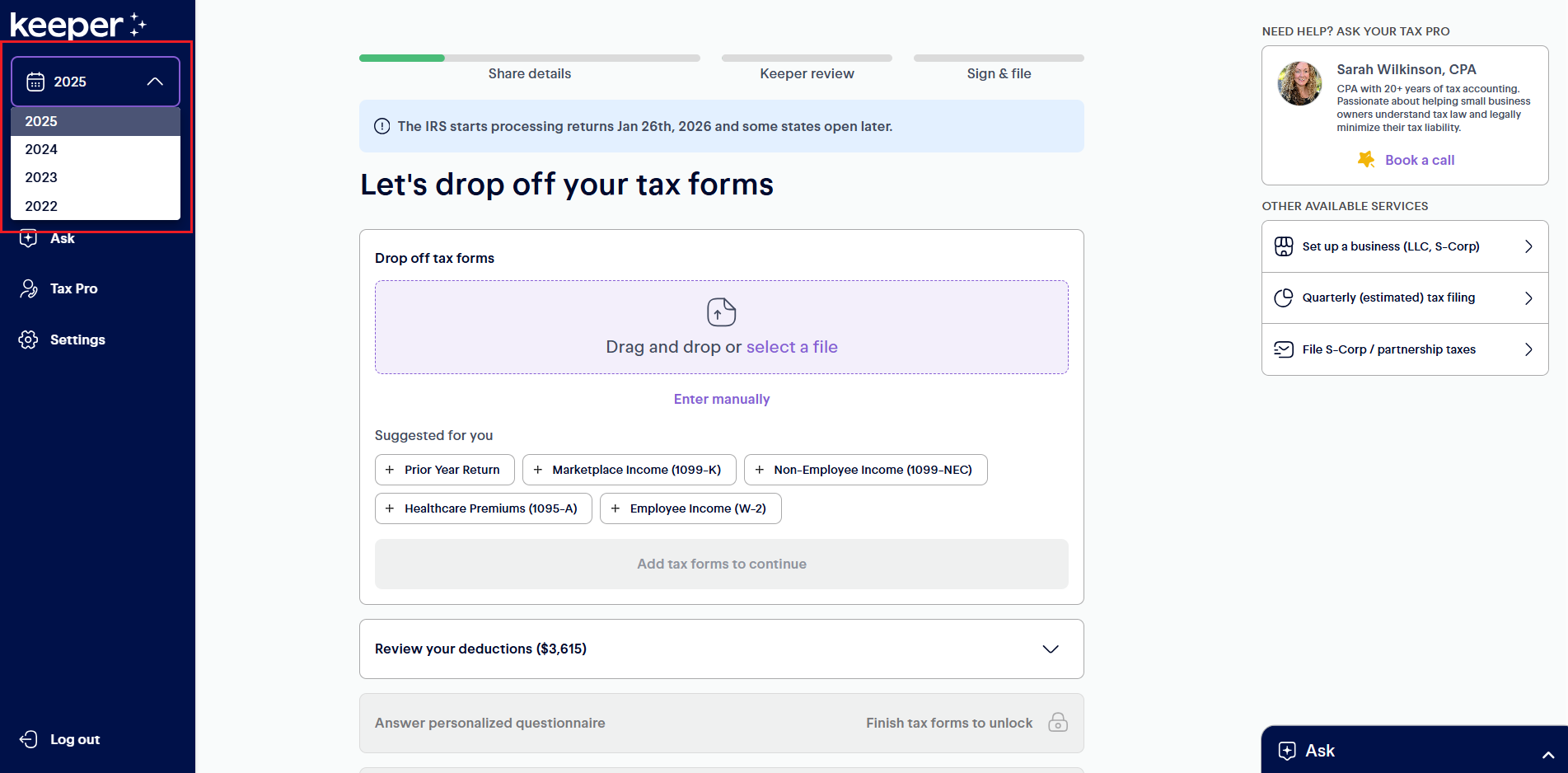Click the Share details progress bar
This screenshot has width=1568, height=773.
click(529, 59)
